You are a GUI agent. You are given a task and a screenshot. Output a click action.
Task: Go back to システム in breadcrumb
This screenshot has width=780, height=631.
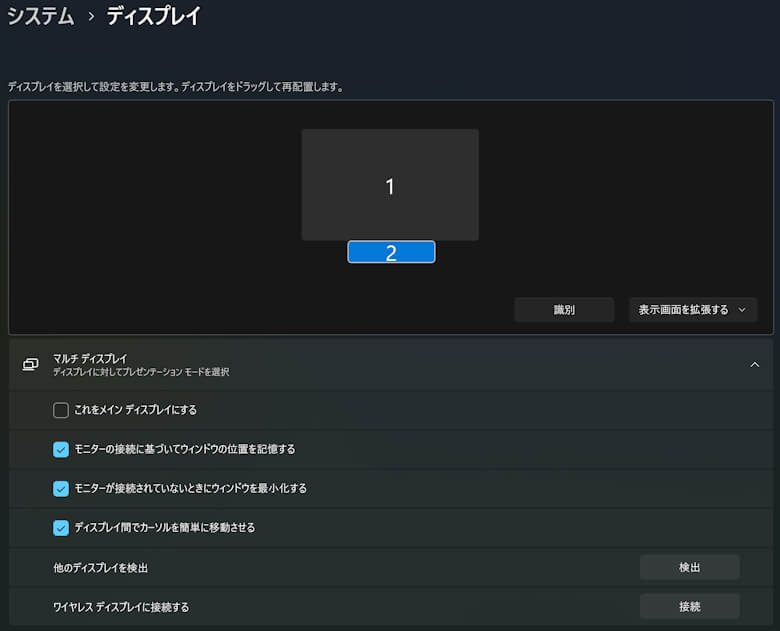[x=41, y=16]
